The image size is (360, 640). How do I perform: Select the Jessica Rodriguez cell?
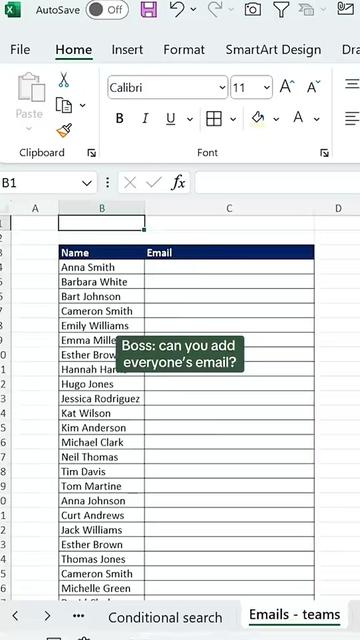(x=102, y=399)
